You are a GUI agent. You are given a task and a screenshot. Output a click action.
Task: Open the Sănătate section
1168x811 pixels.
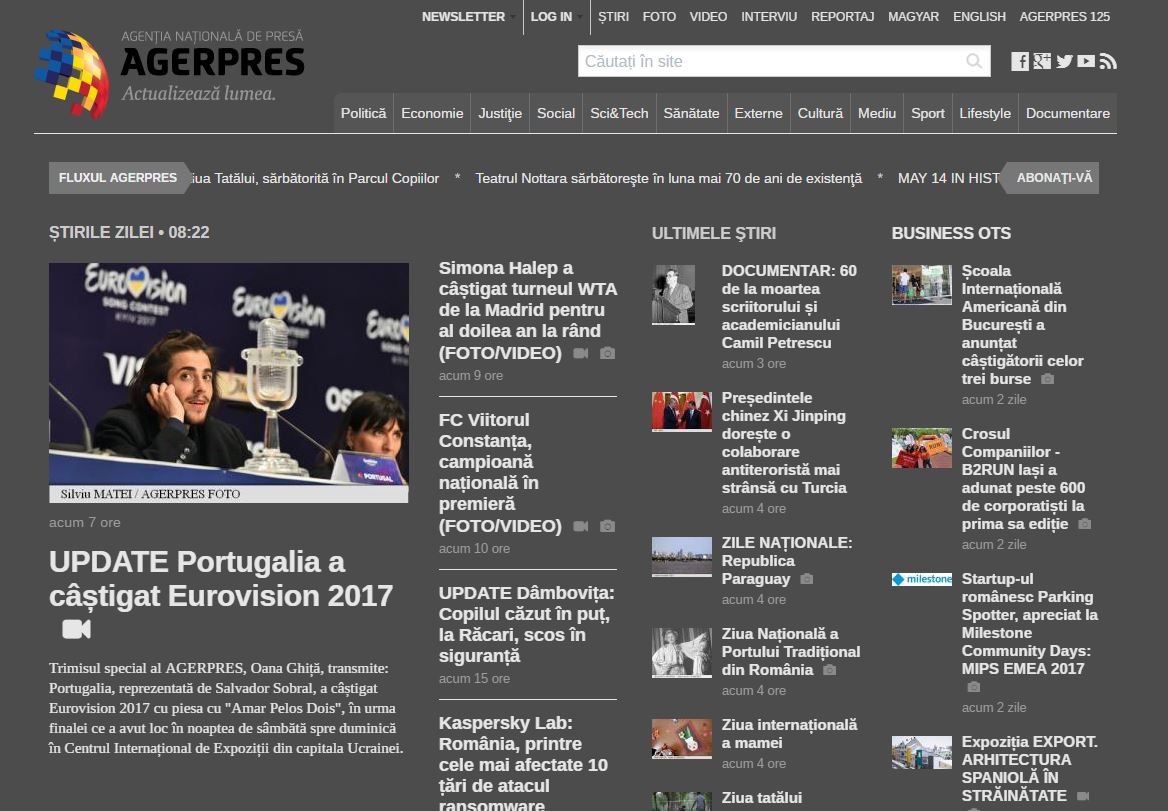point(691,113)
